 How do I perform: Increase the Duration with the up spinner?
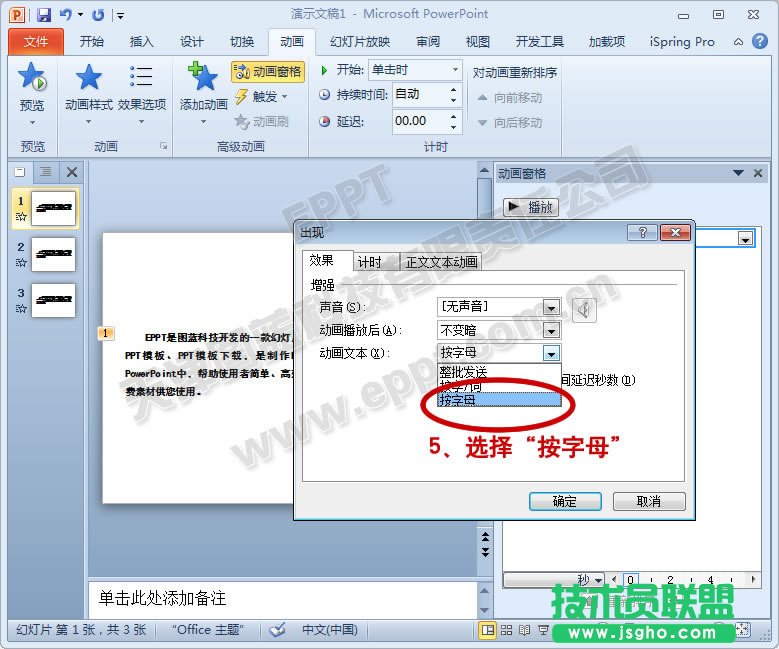tap(453, 89)
